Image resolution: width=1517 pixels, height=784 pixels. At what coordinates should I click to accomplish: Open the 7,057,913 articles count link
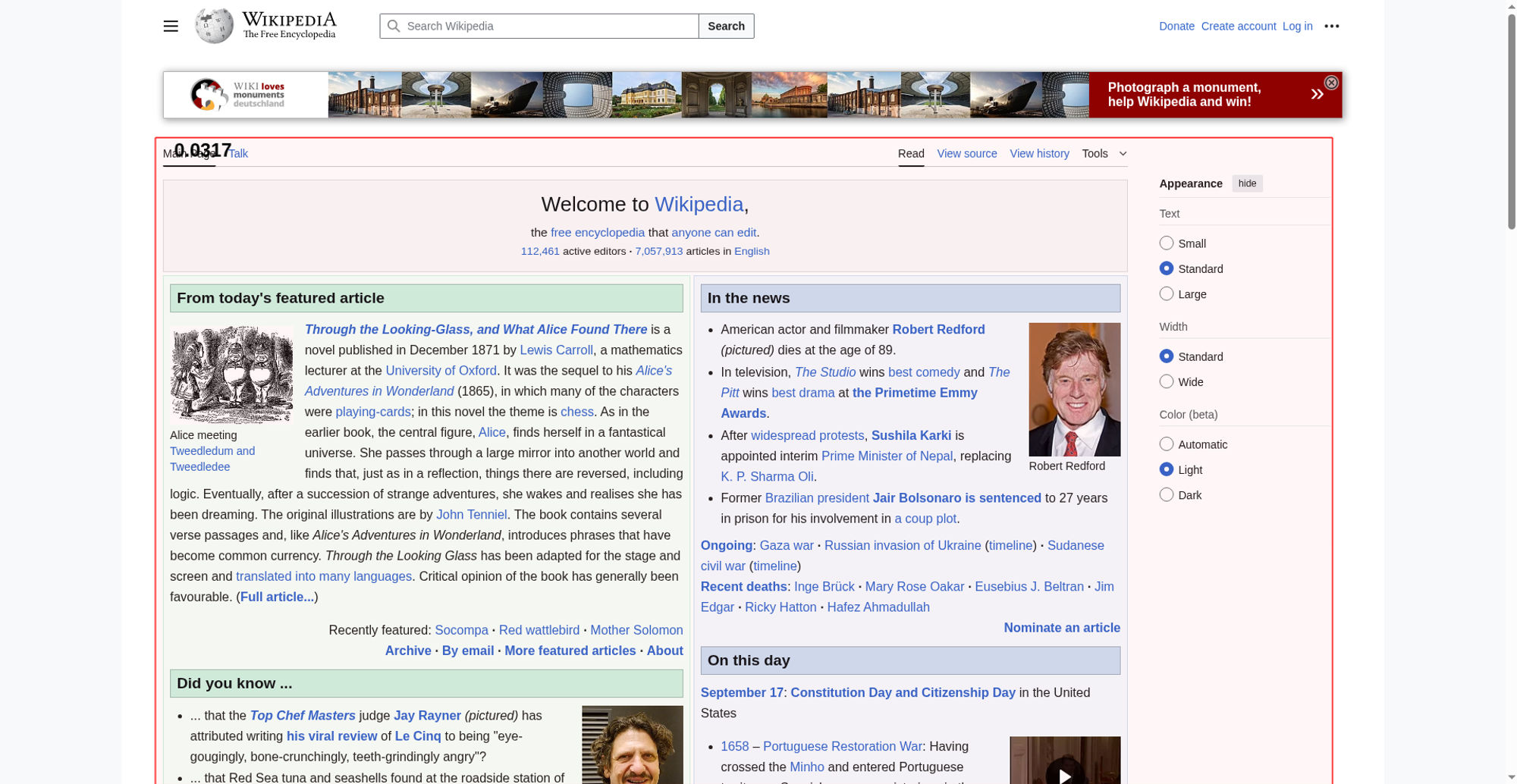pyautogui.click(x=658, y=251)
